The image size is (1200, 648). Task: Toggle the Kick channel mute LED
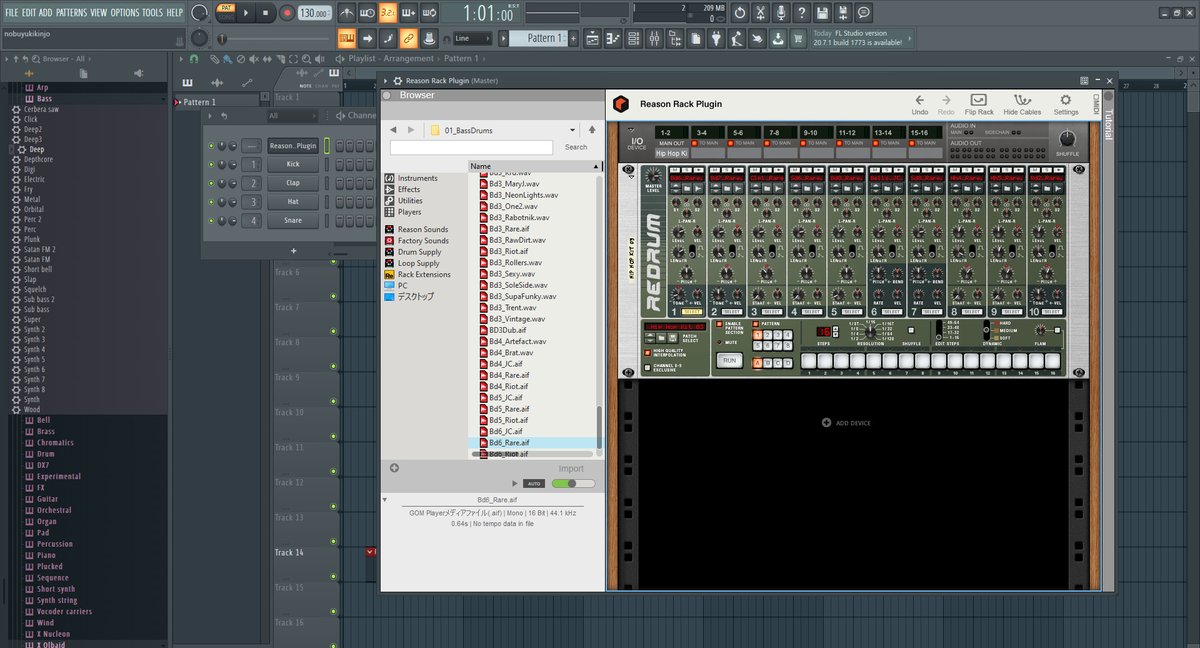[211, 165]
